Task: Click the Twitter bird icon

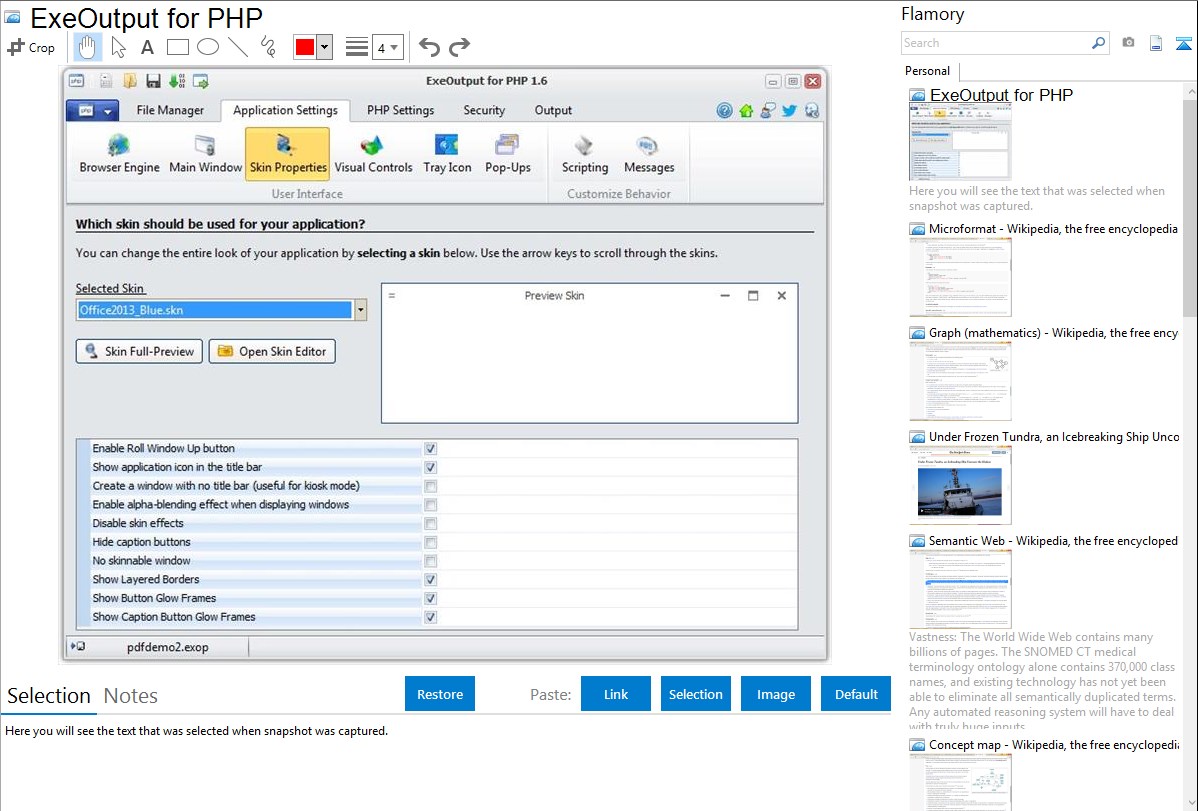Action: [789, 111]
